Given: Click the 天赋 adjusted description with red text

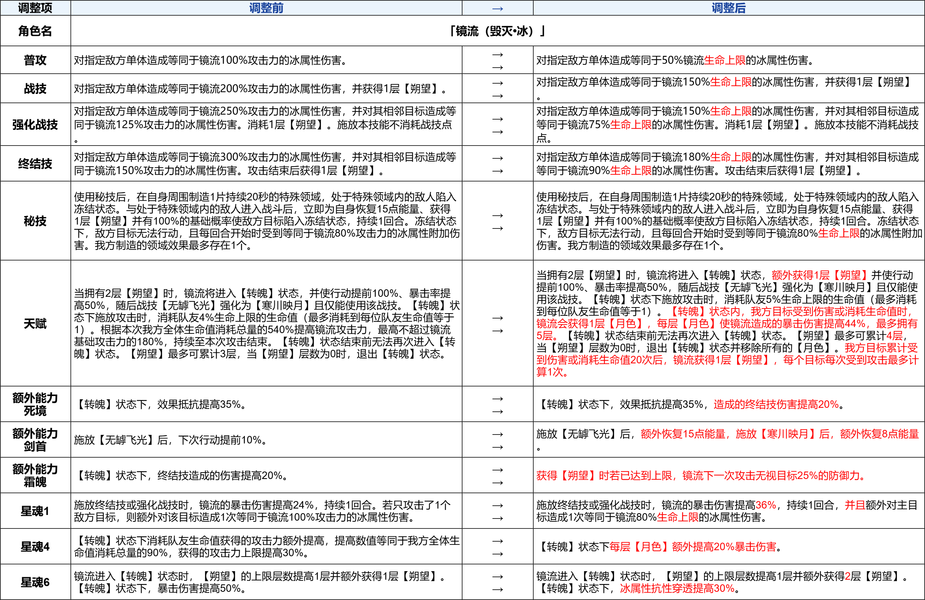Looking at the screenshot, I should click(x=727, y=323).
